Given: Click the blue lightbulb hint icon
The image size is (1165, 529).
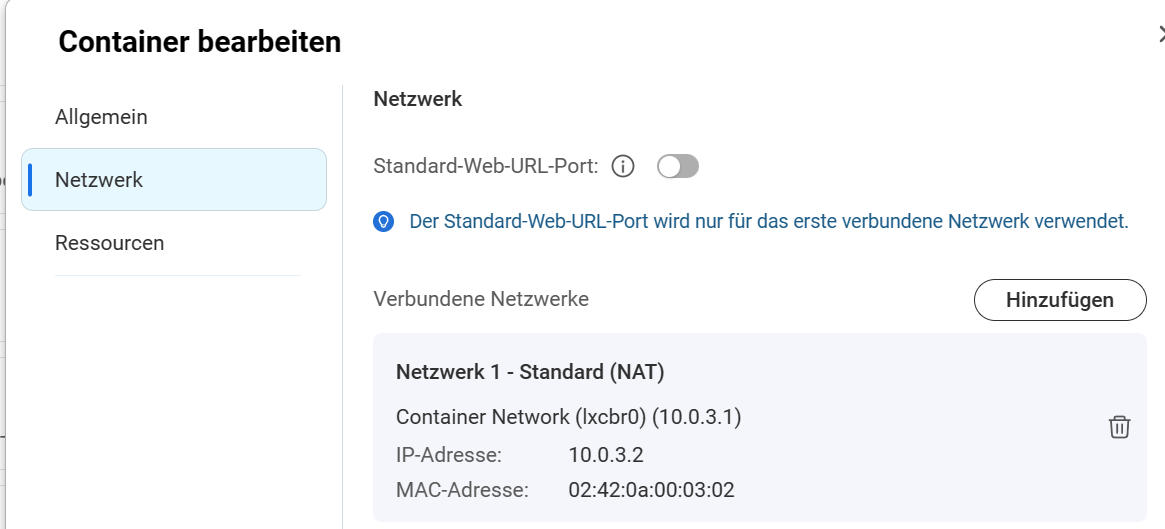Looking at the screenshot, I should point(383,222).
